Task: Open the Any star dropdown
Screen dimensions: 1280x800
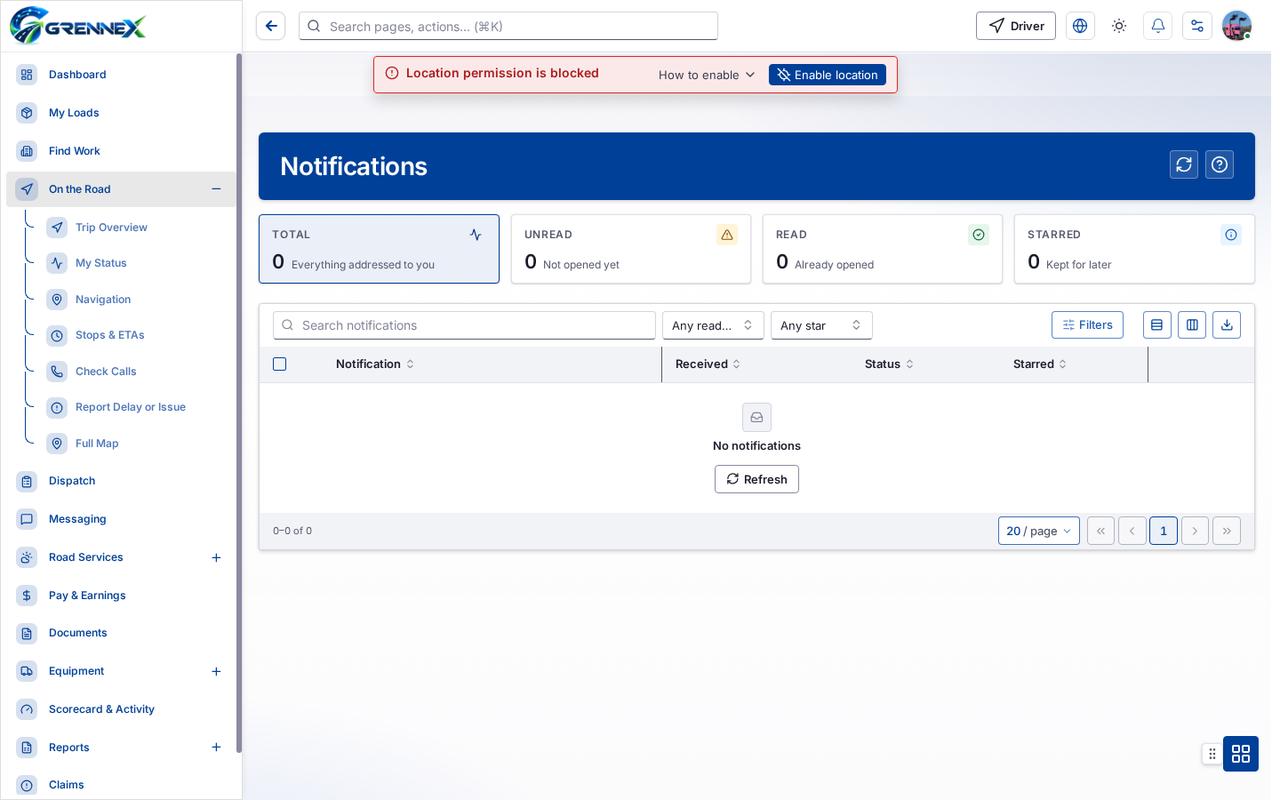Action: pos(822,325)
